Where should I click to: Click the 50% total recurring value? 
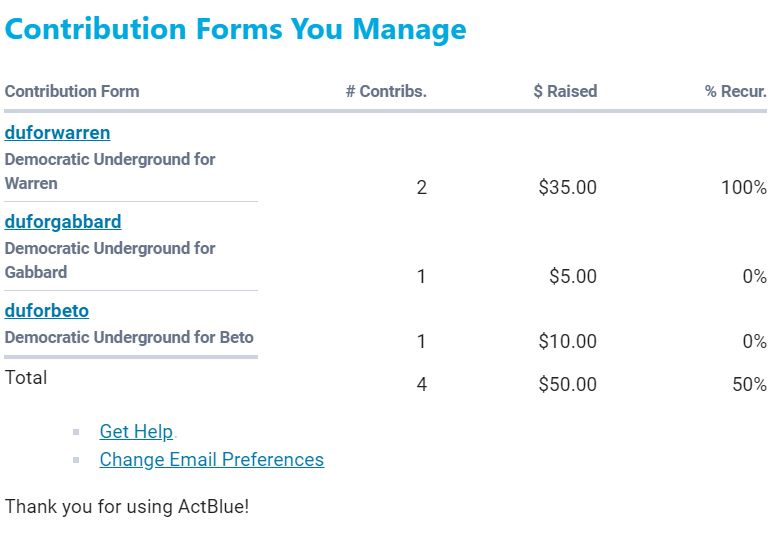[x=749, y=385]
